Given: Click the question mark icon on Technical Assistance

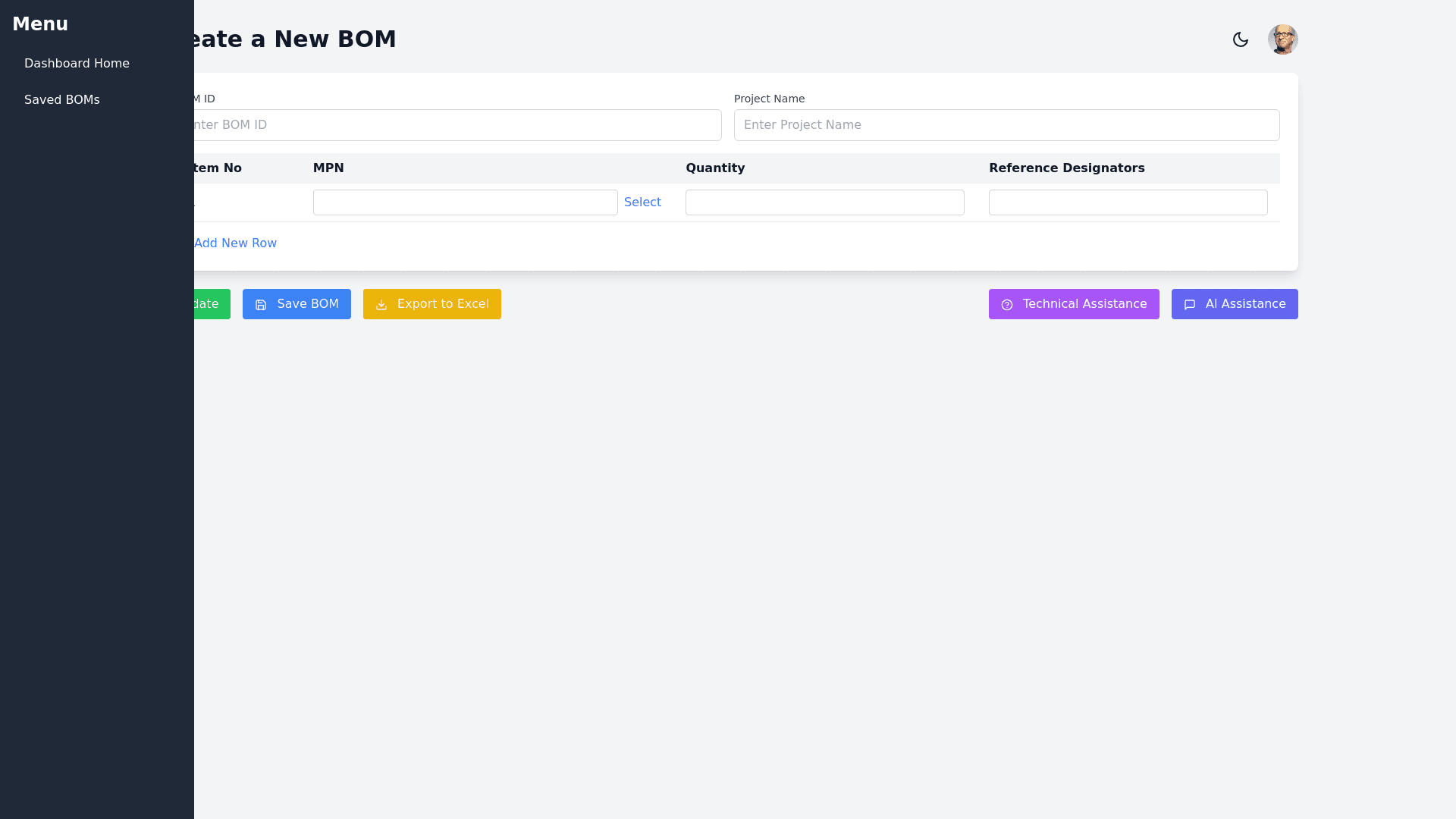Looking at the screenshot, I should pyautogui.click(x=1007, y=305).
